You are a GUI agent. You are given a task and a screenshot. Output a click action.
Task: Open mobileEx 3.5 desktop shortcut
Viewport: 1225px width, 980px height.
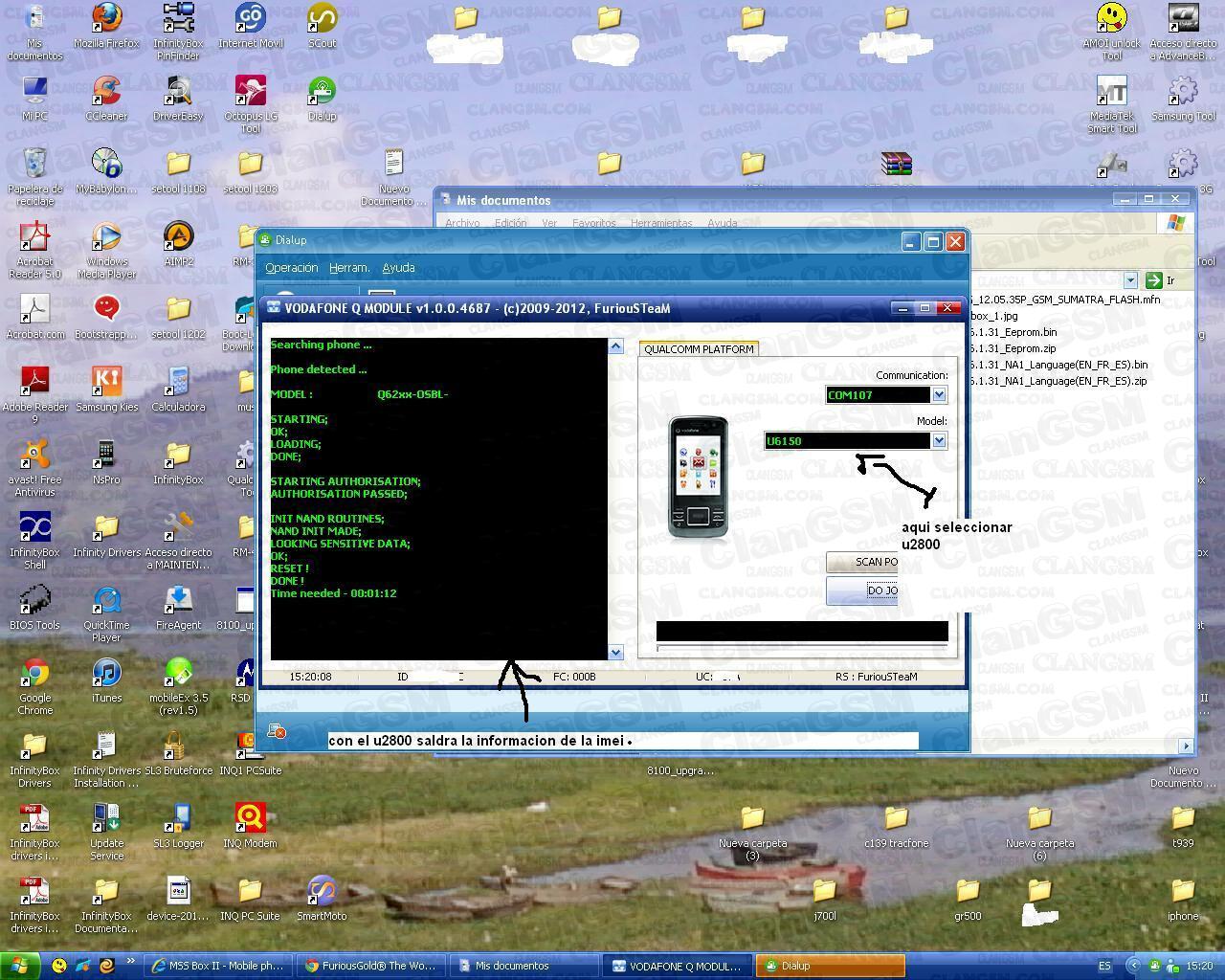(x=178, y=686)
